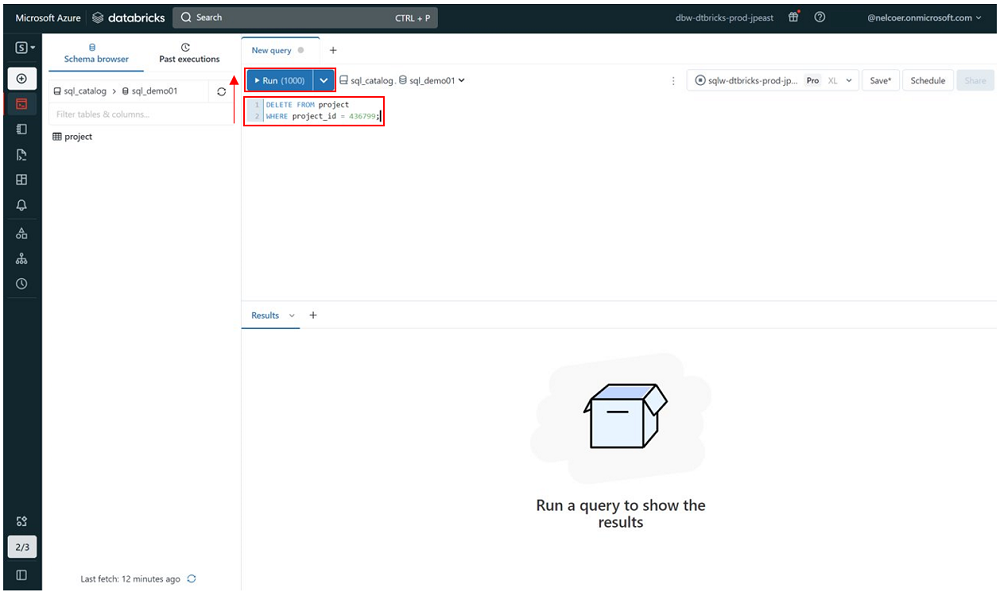
Task: Click the New create plus icon in sidebar
Action: [22, 78]
